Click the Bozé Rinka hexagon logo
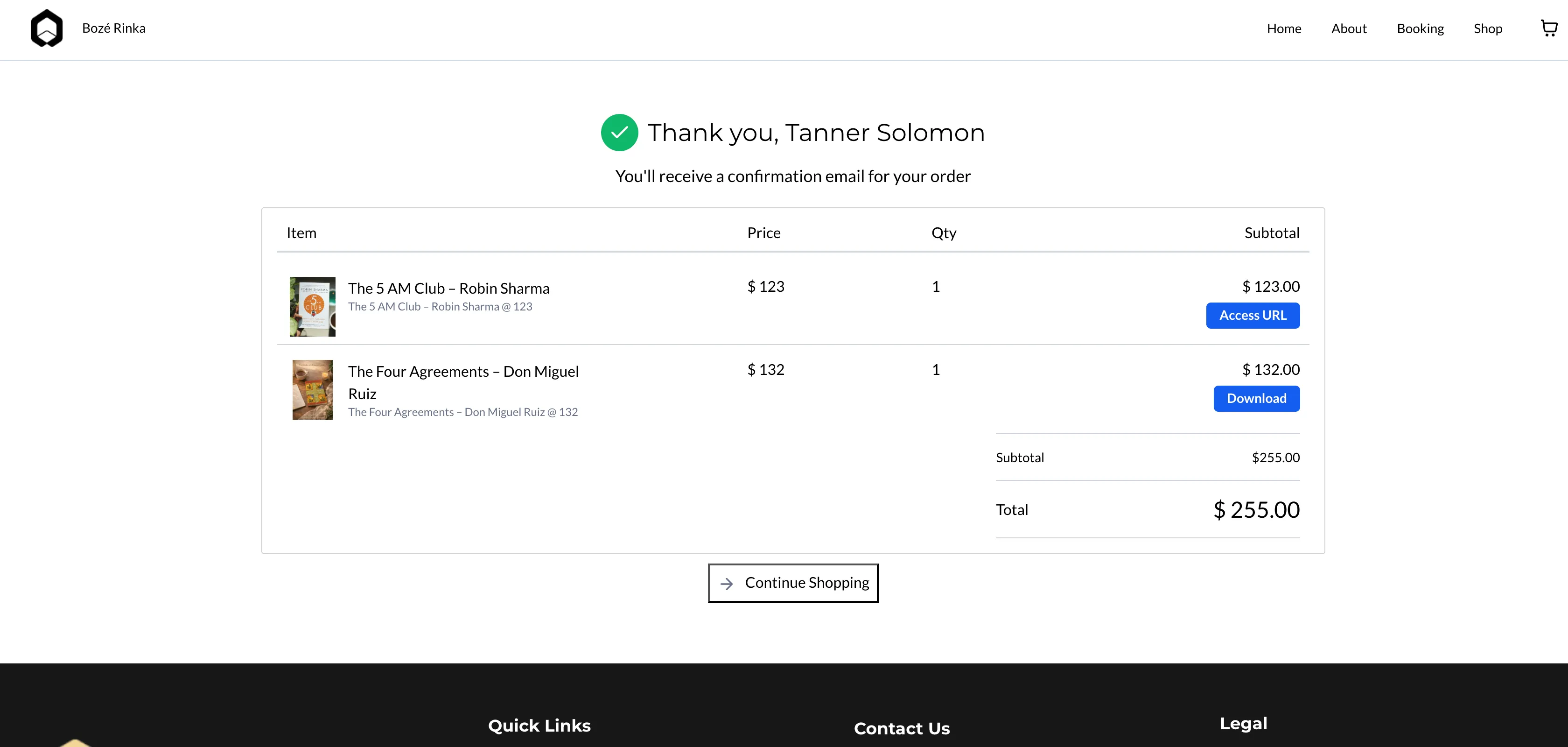 47,28
